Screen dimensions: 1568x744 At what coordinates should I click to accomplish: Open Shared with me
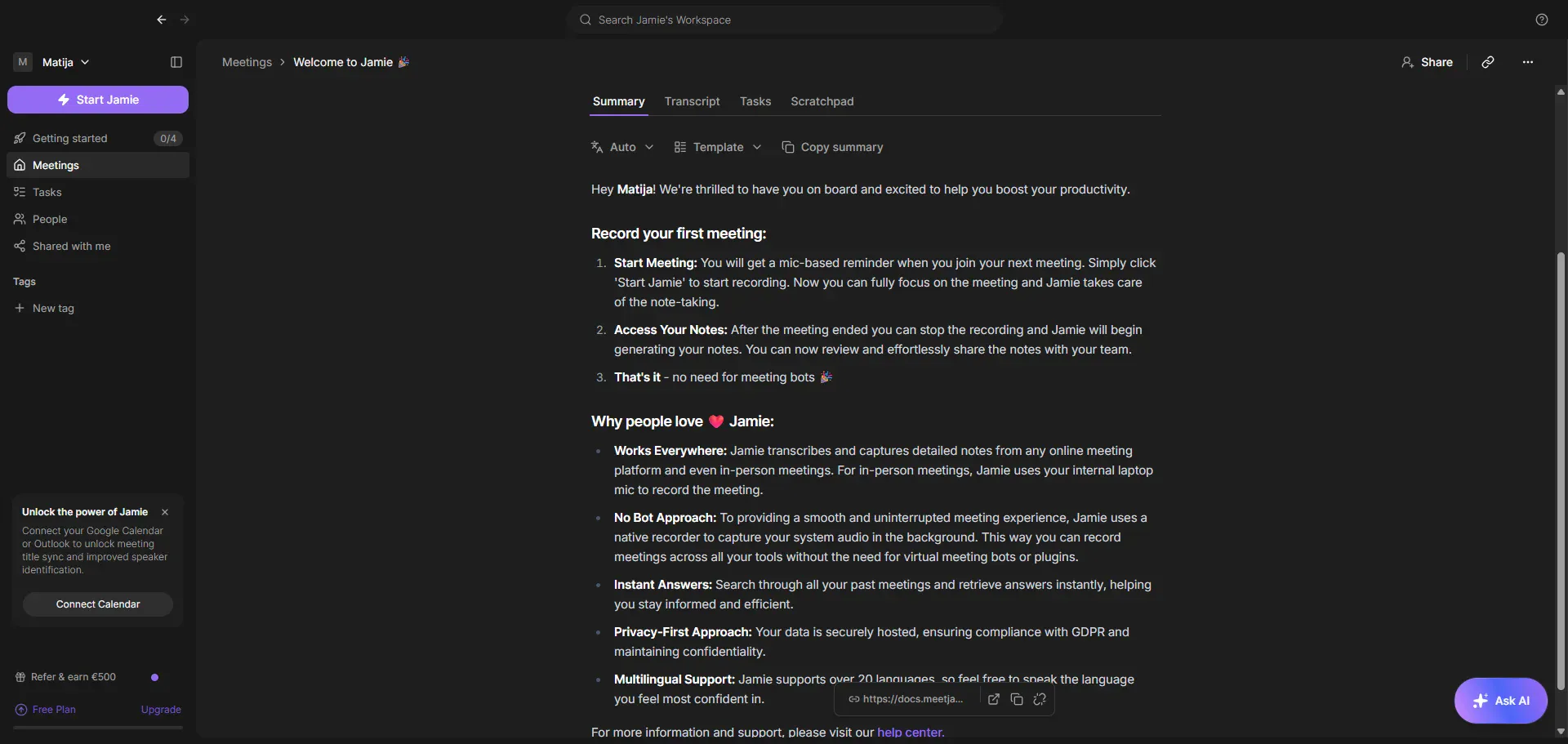(x=98, y=246)
